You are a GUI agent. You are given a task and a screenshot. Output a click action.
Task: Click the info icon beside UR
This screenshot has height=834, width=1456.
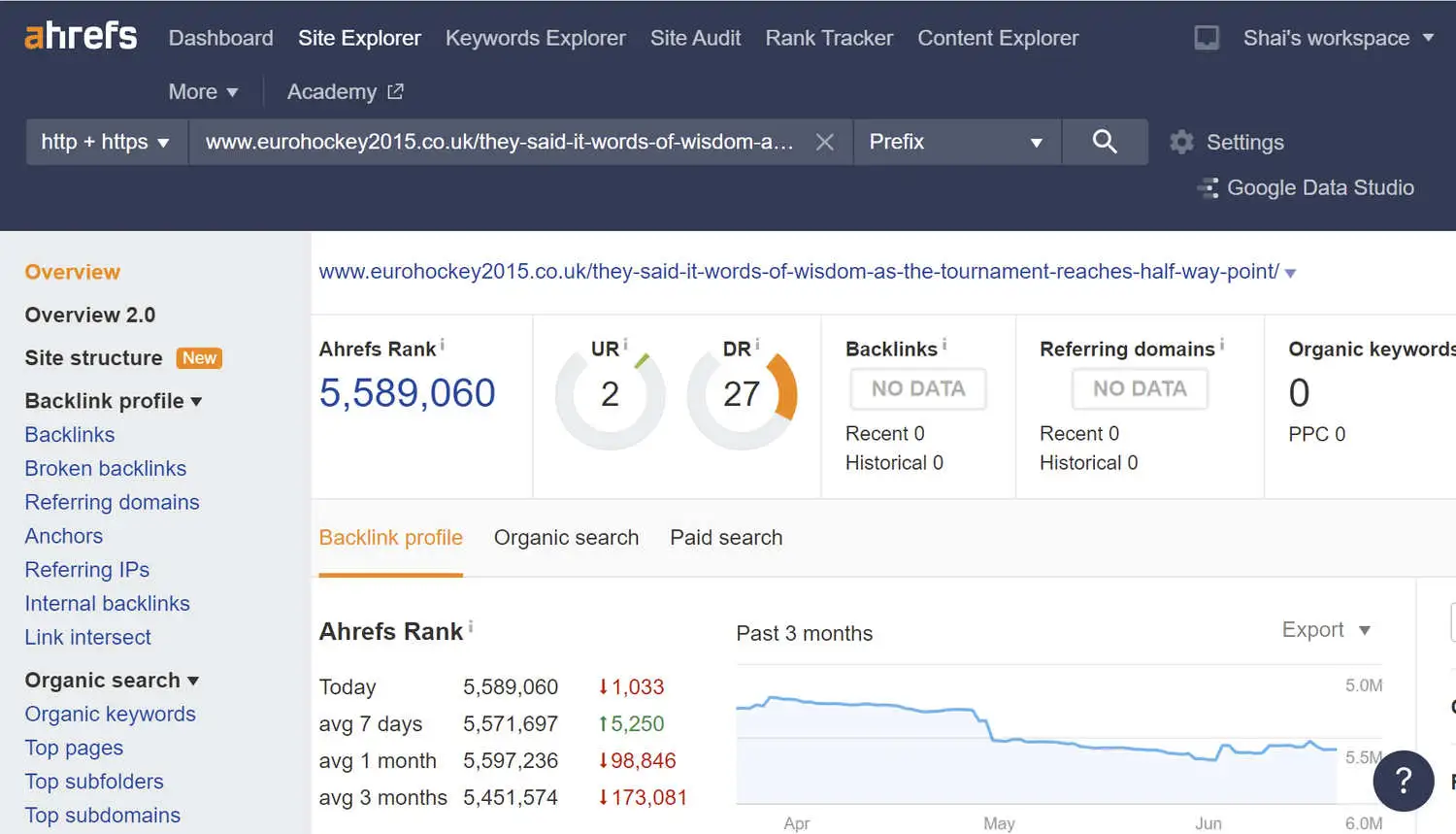pyautogui.click(x=625, y=344)
